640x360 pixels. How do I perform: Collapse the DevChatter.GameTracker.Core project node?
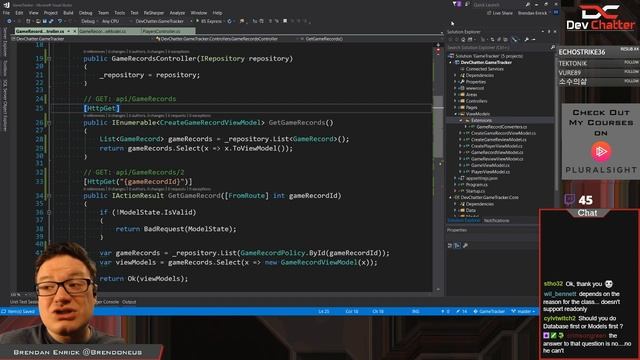pos(451,197)
